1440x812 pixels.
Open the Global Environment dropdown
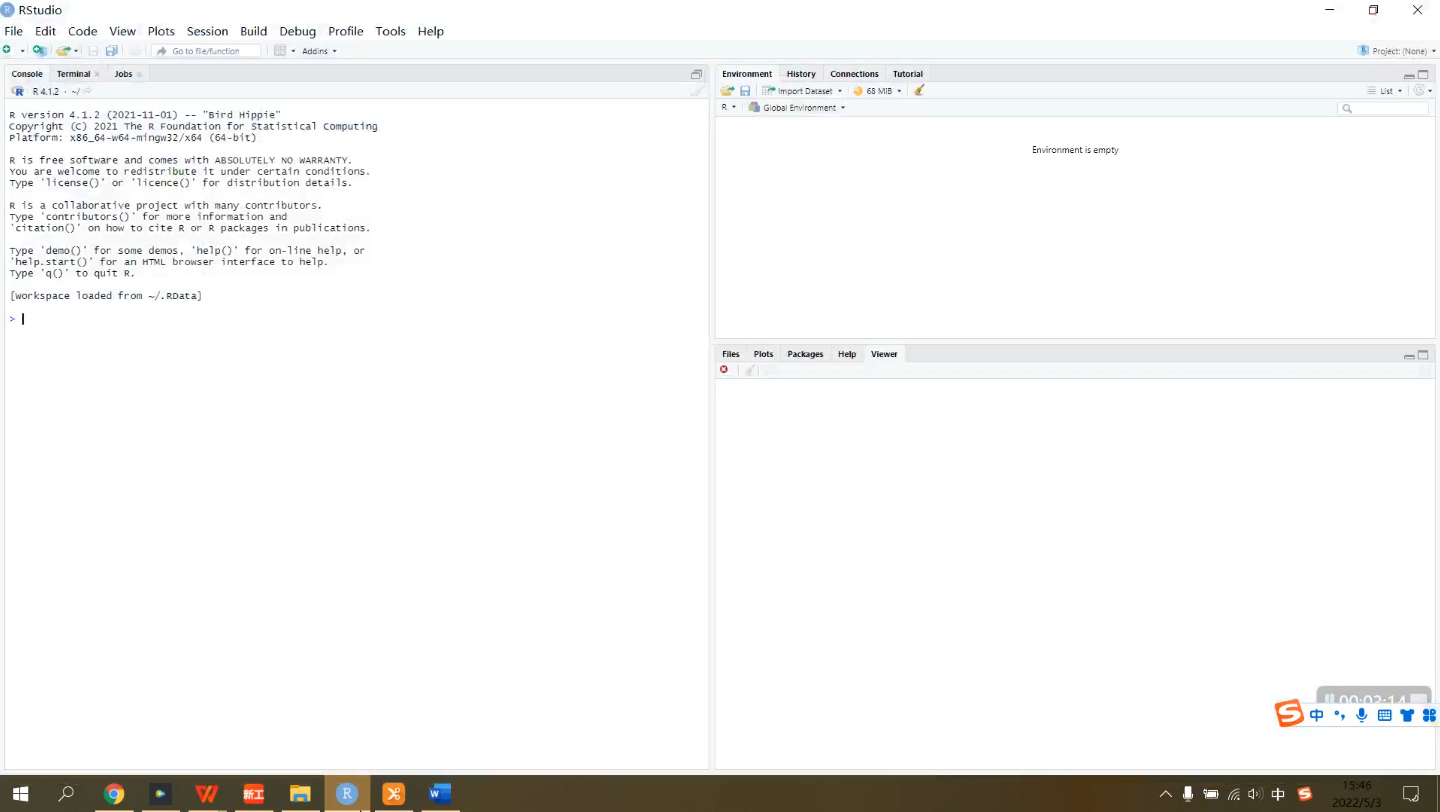[797, 107]
